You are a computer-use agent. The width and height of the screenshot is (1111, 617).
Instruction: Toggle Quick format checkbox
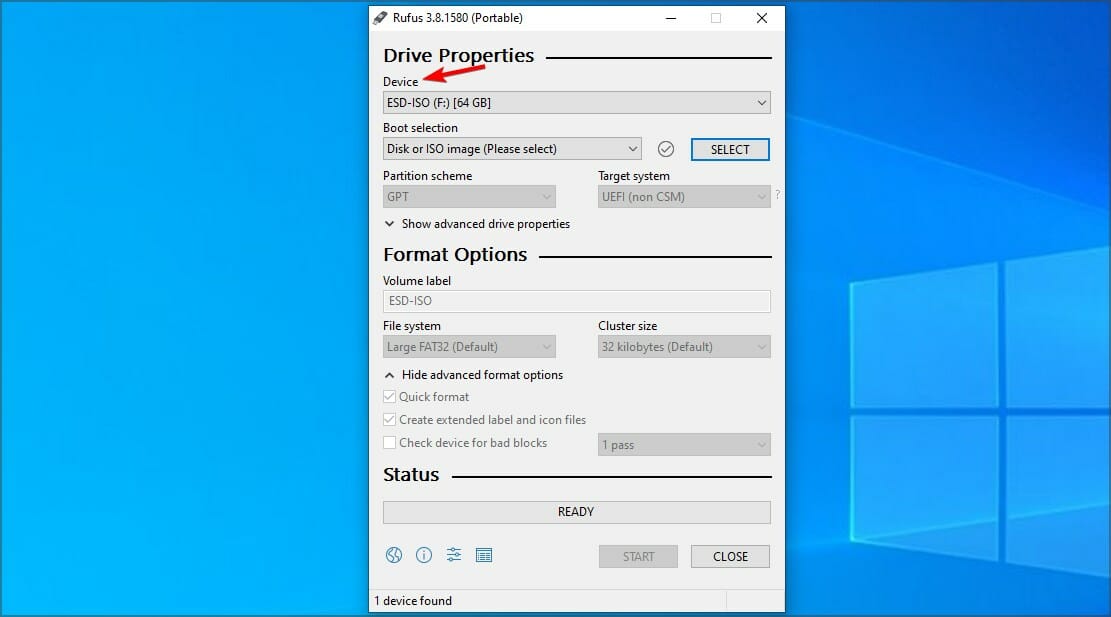coord(389,397)
